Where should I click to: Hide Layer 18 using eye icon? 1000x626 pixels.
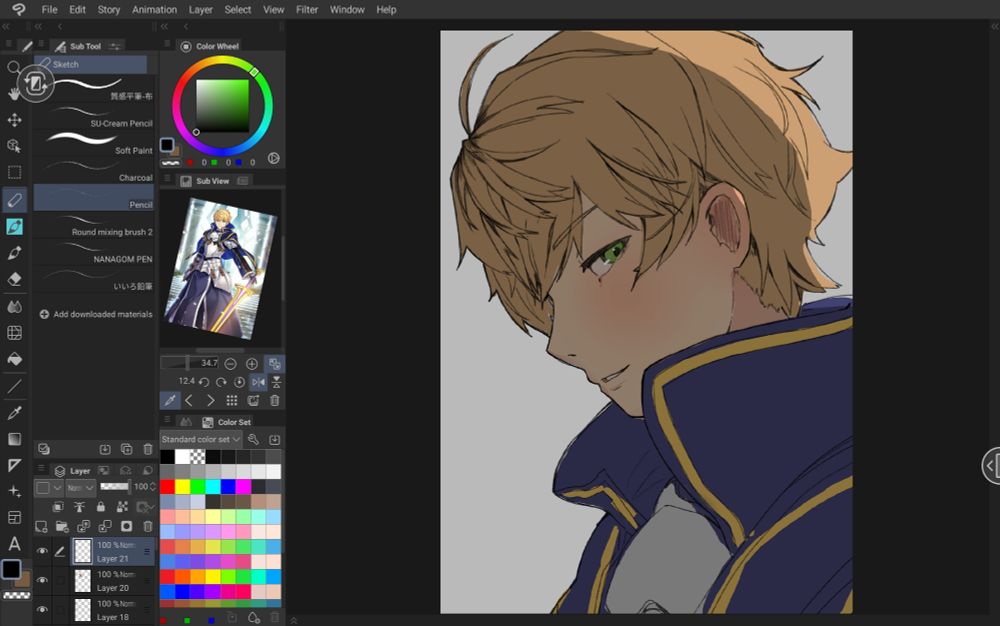click(42, 609)
